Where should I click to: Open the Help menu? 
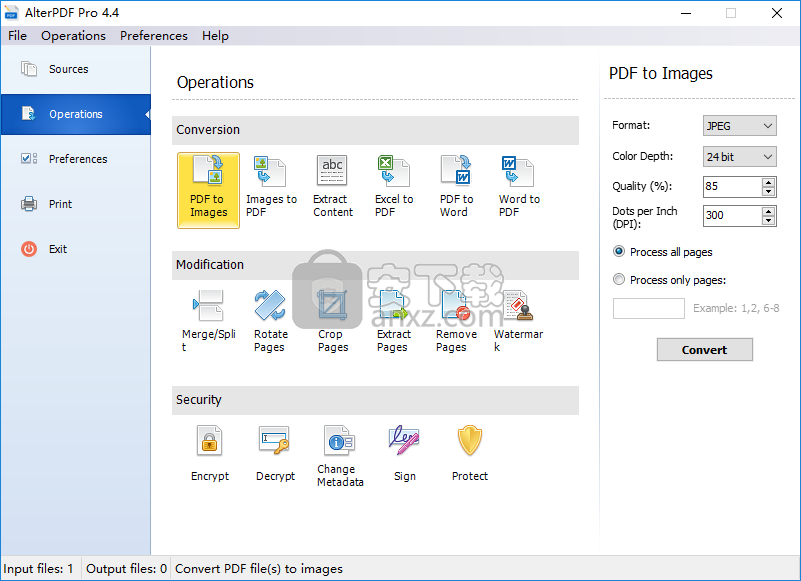click(x=215, y=36)
